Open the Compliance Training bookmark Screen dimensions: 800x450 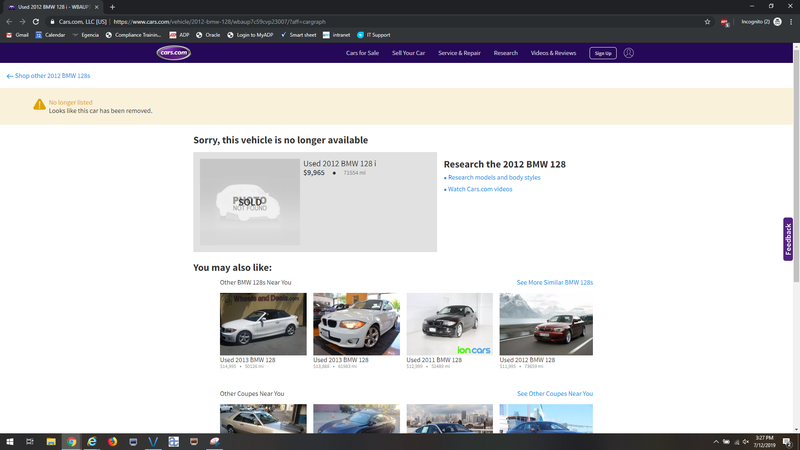133,35
